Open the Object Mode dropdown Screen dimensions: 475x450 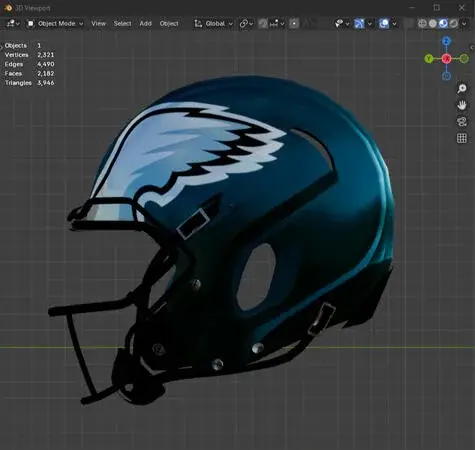click(55, 23)
